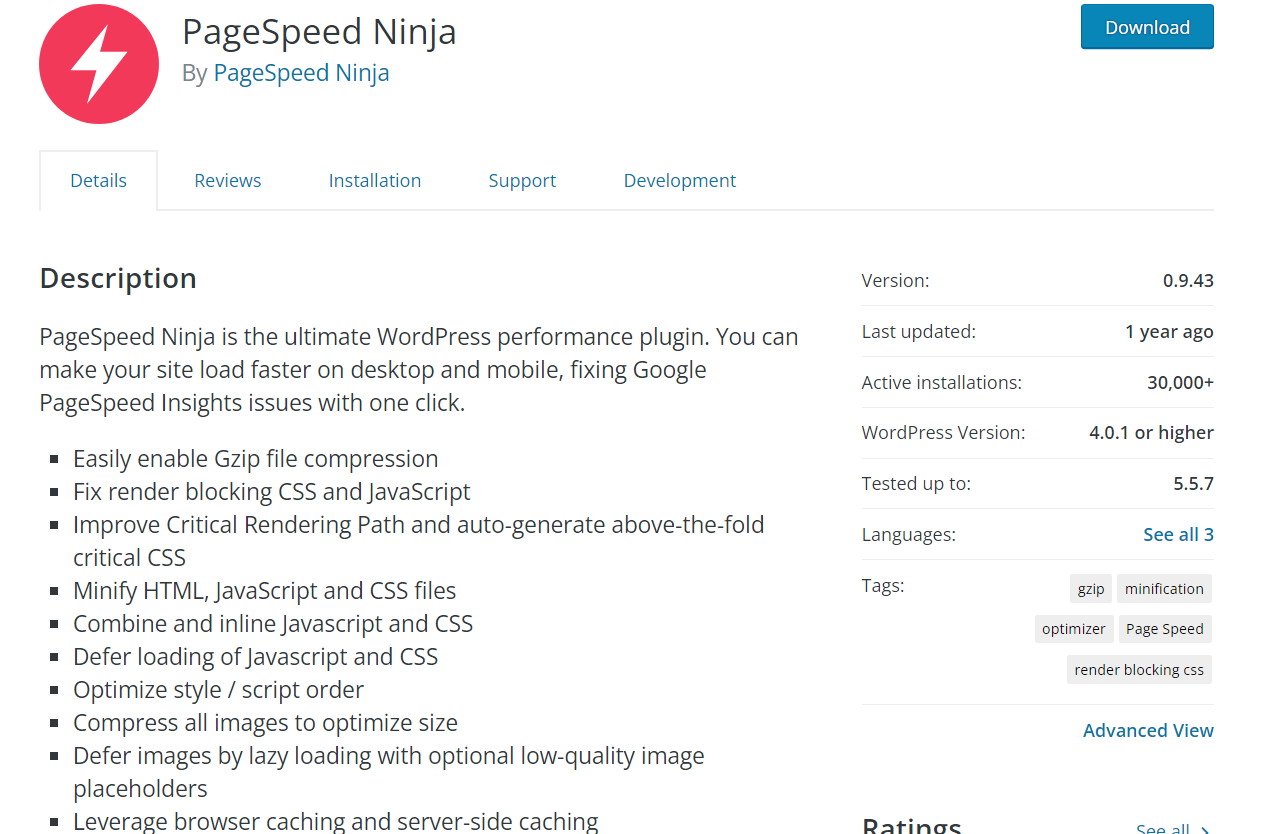Click the PageSpeed Ninja plugin title
This screenshot has height=834, width=1261.
click(319, 32)
